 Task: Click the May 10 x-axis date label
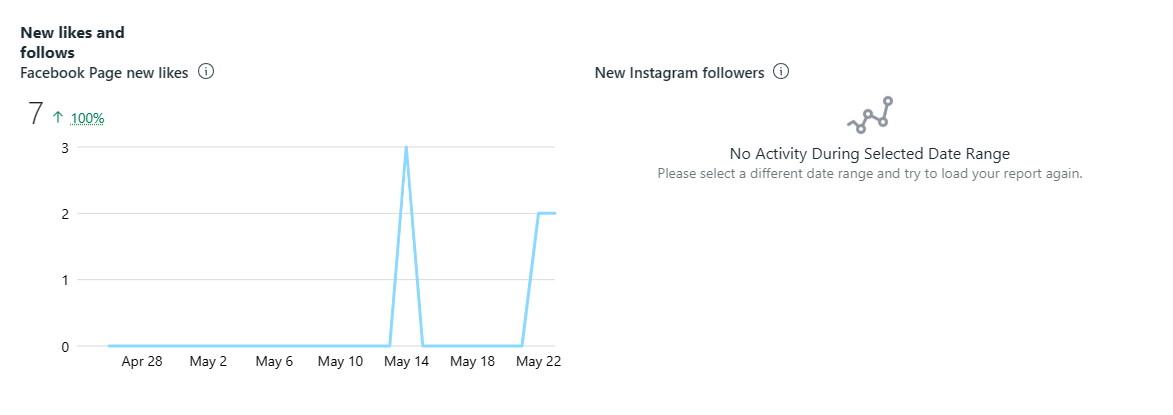point(340,362)
